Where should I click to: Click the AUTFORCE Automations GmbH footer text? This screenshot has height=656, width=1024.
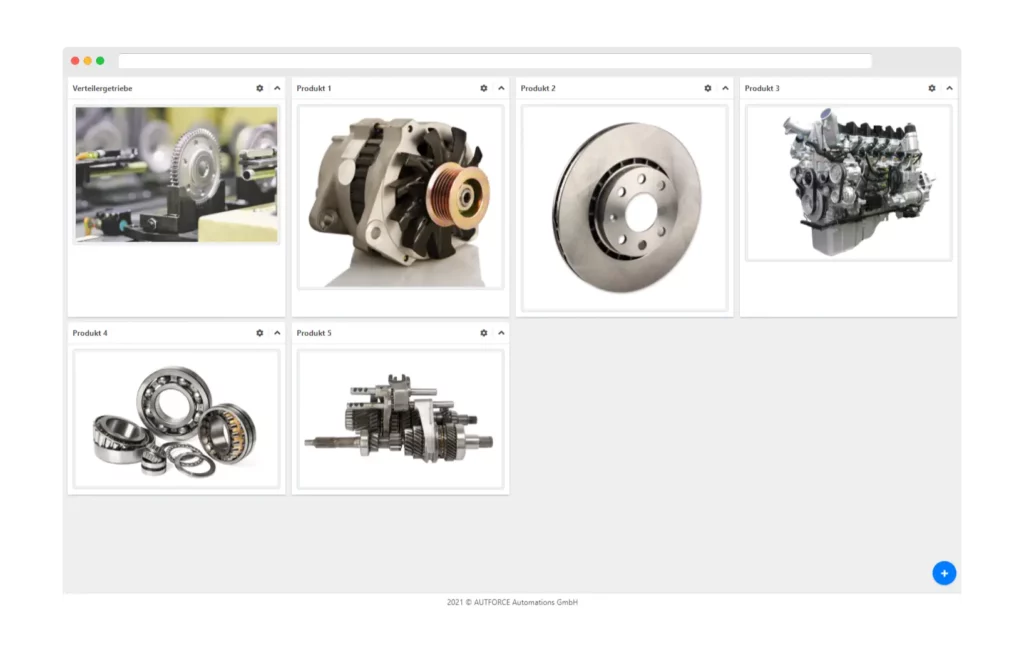512,602
